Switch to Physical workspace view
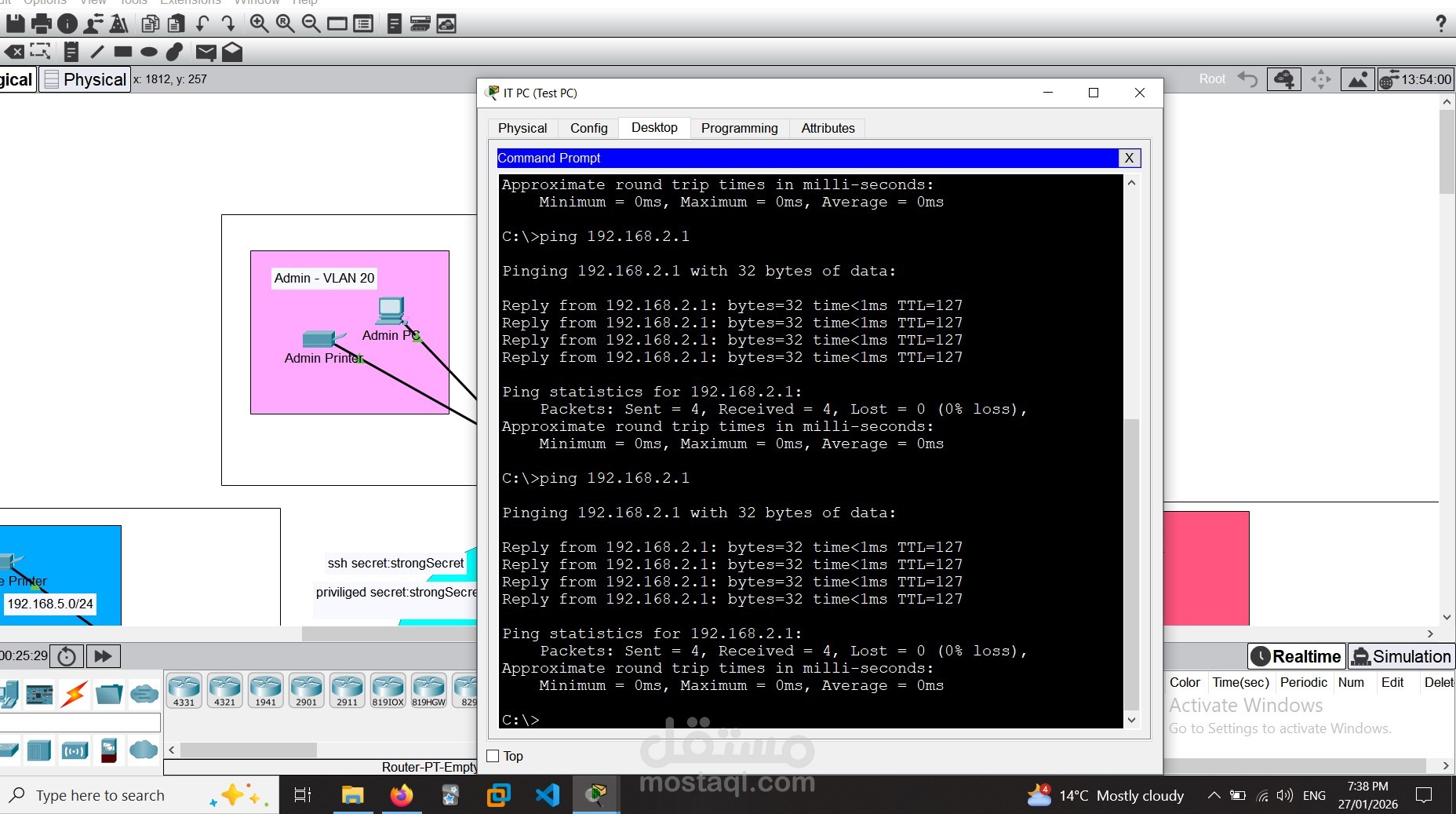1456x814 pixels. coord(86,79)
